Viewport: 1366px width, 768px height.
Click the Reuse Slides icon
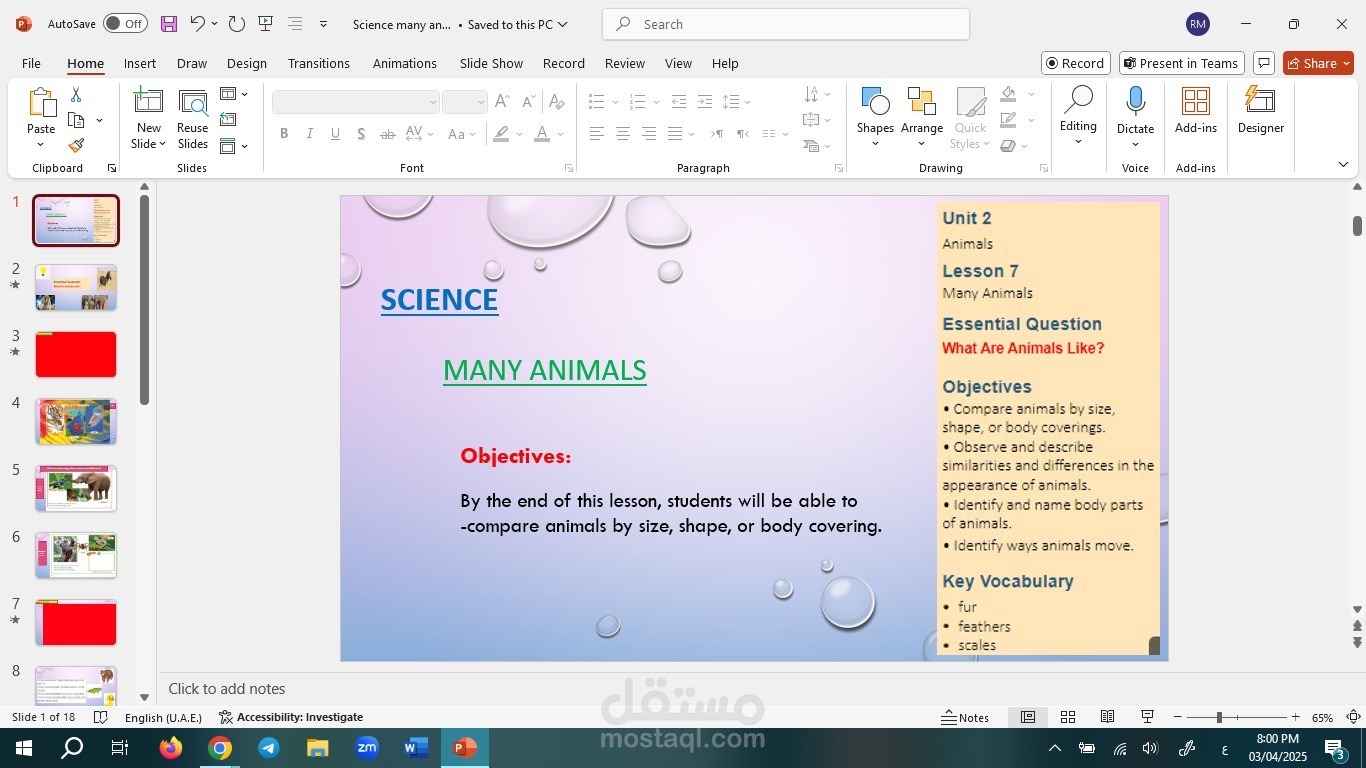tap(193, 102)
